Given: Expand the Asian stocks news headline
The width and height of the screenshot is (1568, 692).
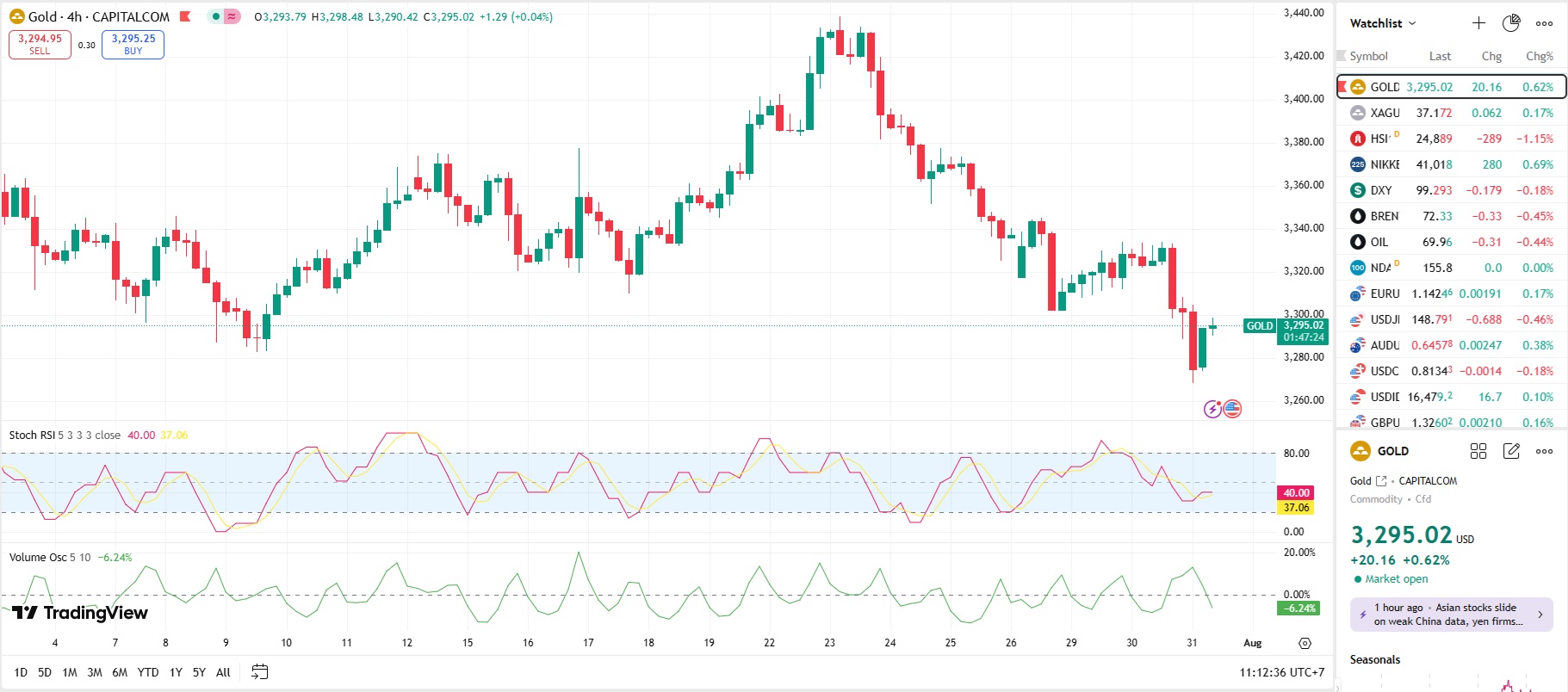Looking at the screenshot, I should [1451, 615].
